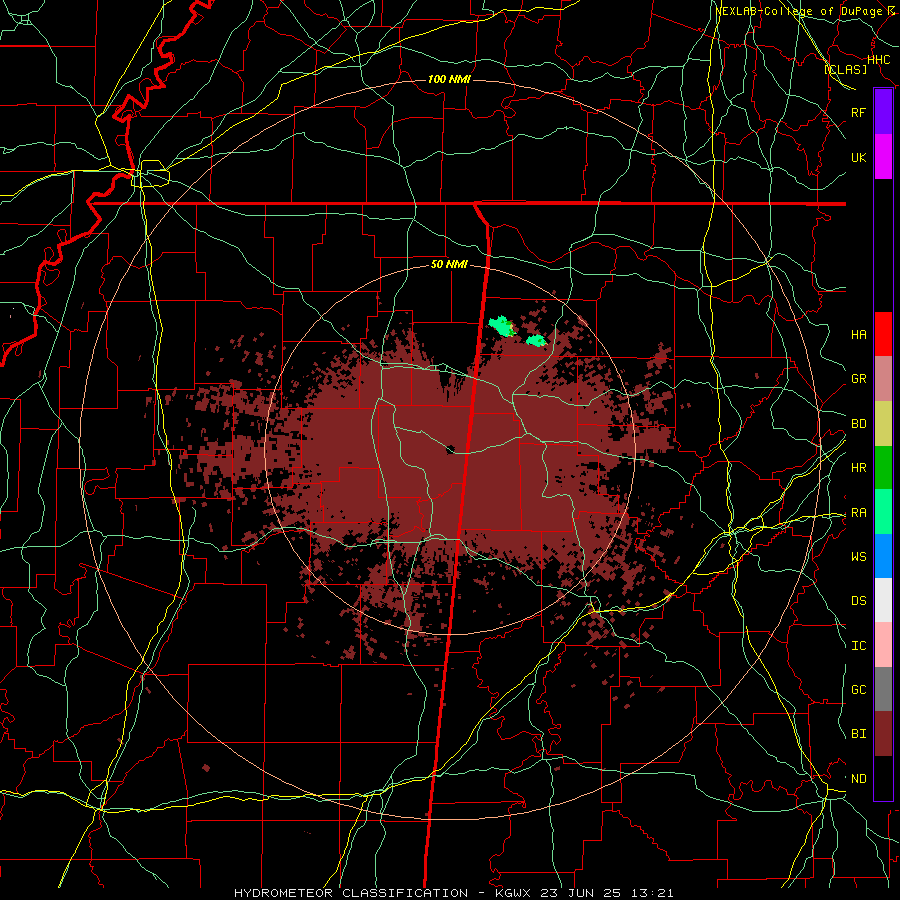Click the HA red legend swatch

(883, 334)
